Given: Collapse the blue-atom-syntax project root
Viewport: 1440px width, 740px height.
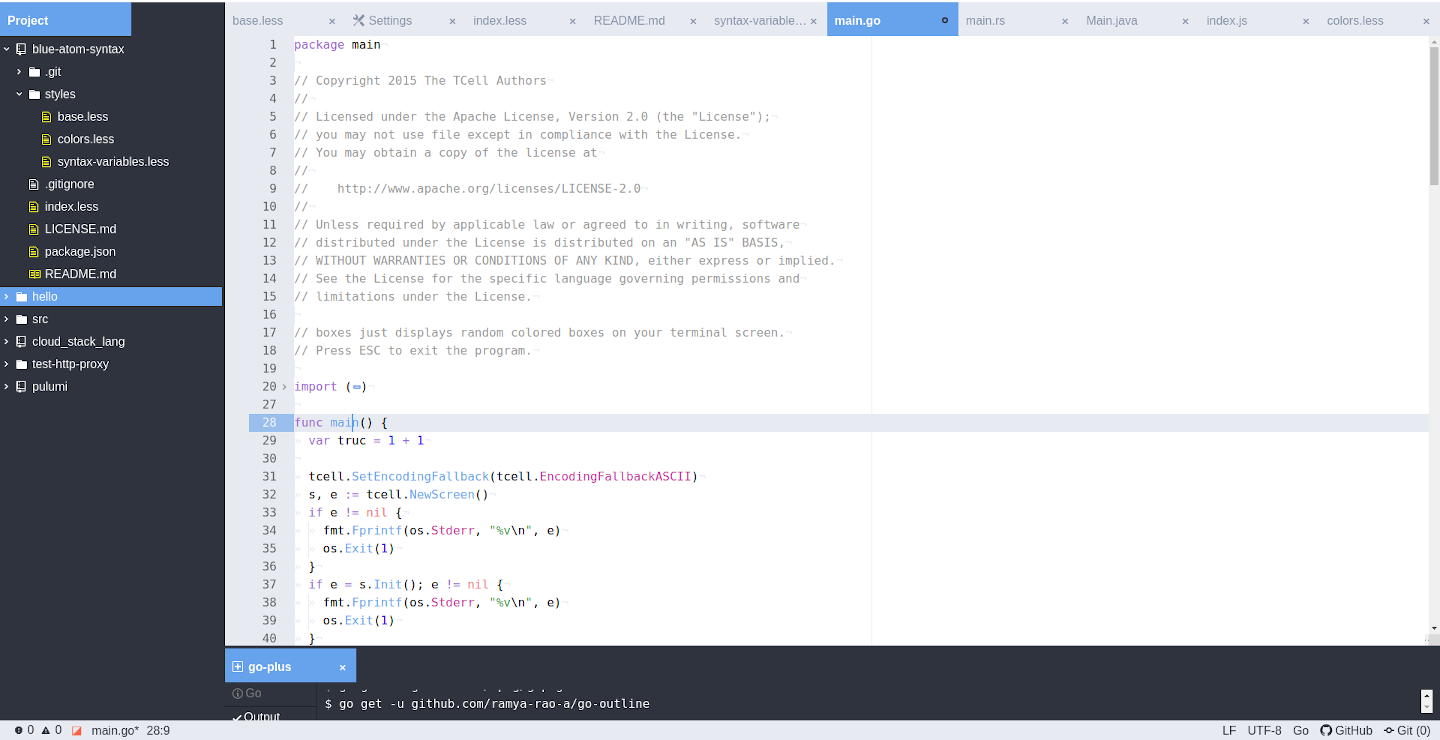Looking at the screenshot, I should [x=6, y=49].
